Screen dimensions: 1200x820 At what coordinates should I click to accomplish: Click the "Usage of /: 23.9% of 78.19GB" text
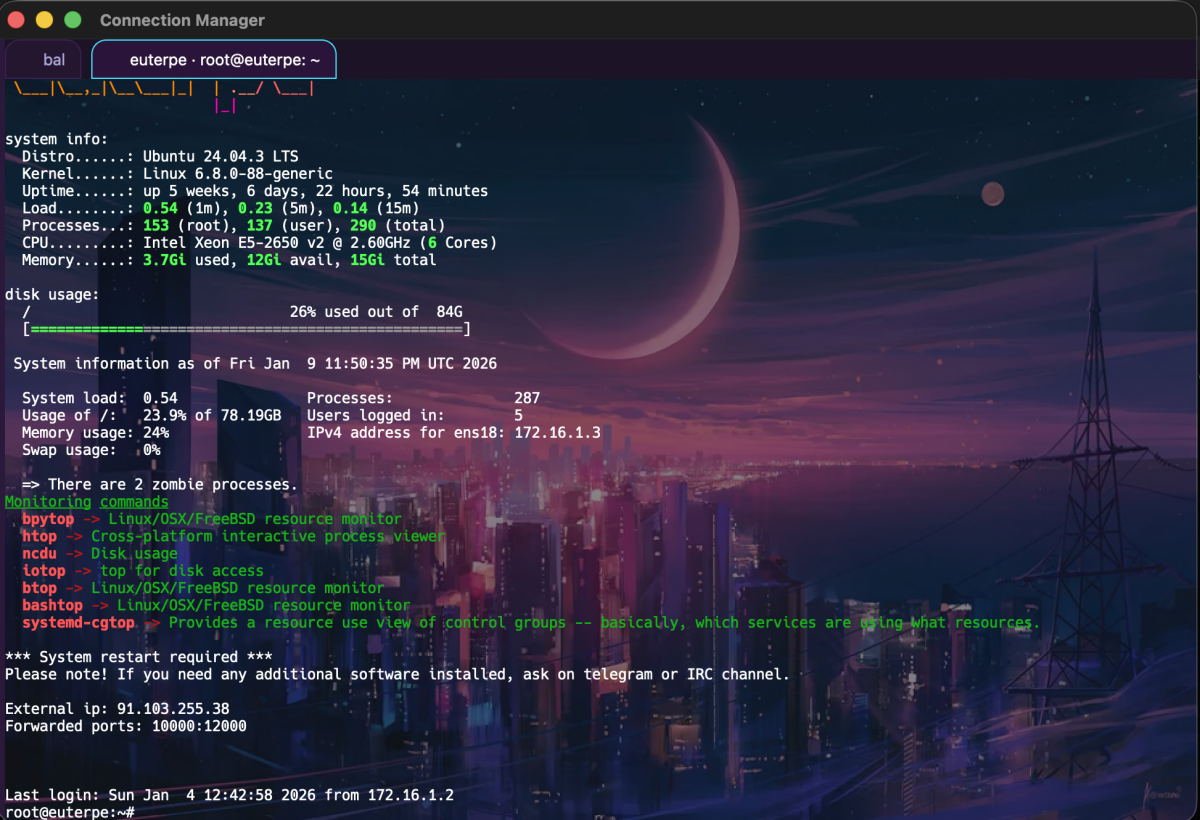pyautogui.click(x=152, y=415)
